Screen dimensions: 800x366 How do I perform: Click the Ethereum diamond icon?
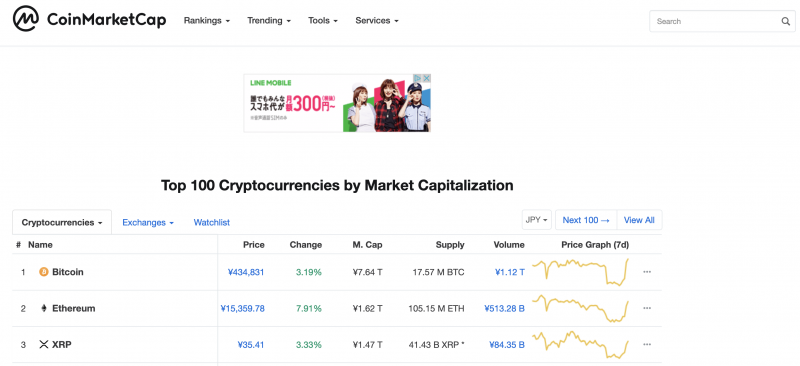tap(44, 308)
